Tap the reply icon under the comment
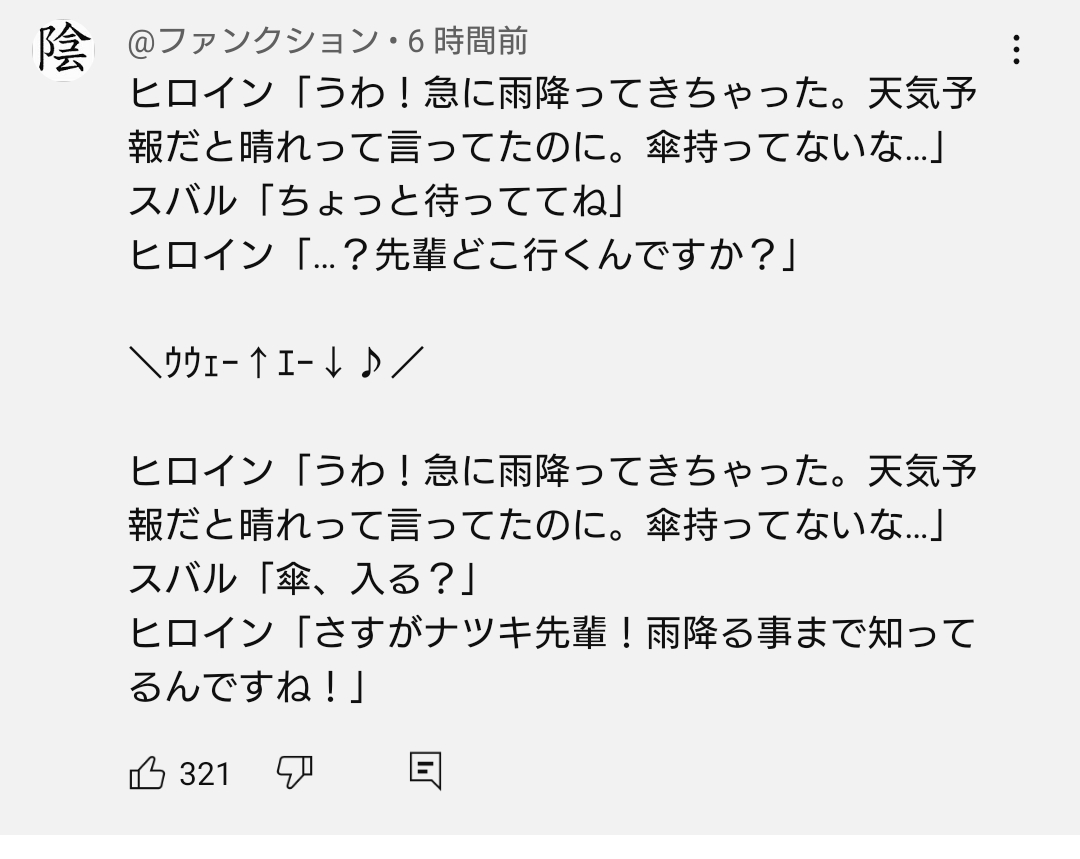 point(425,771)
